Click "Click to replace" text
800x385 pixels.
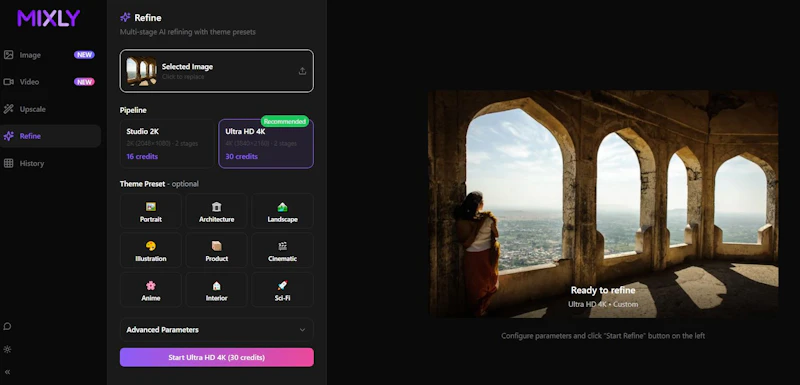click(183, 77)
